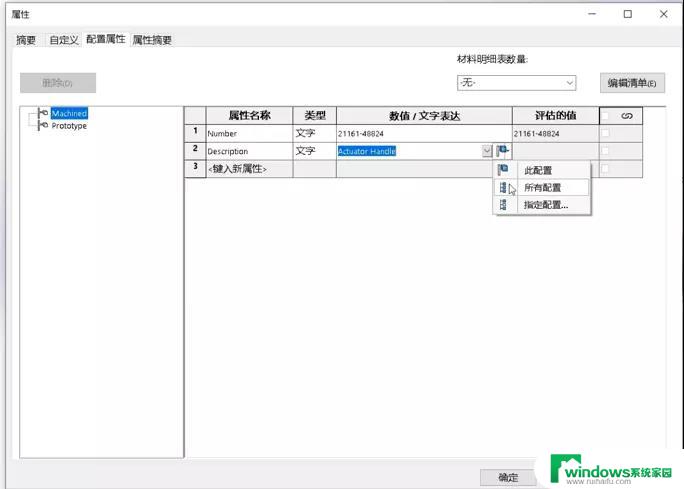684x489 pixels.
Task: Maximize the 属性 dialog window
Action: click(627, 14)
